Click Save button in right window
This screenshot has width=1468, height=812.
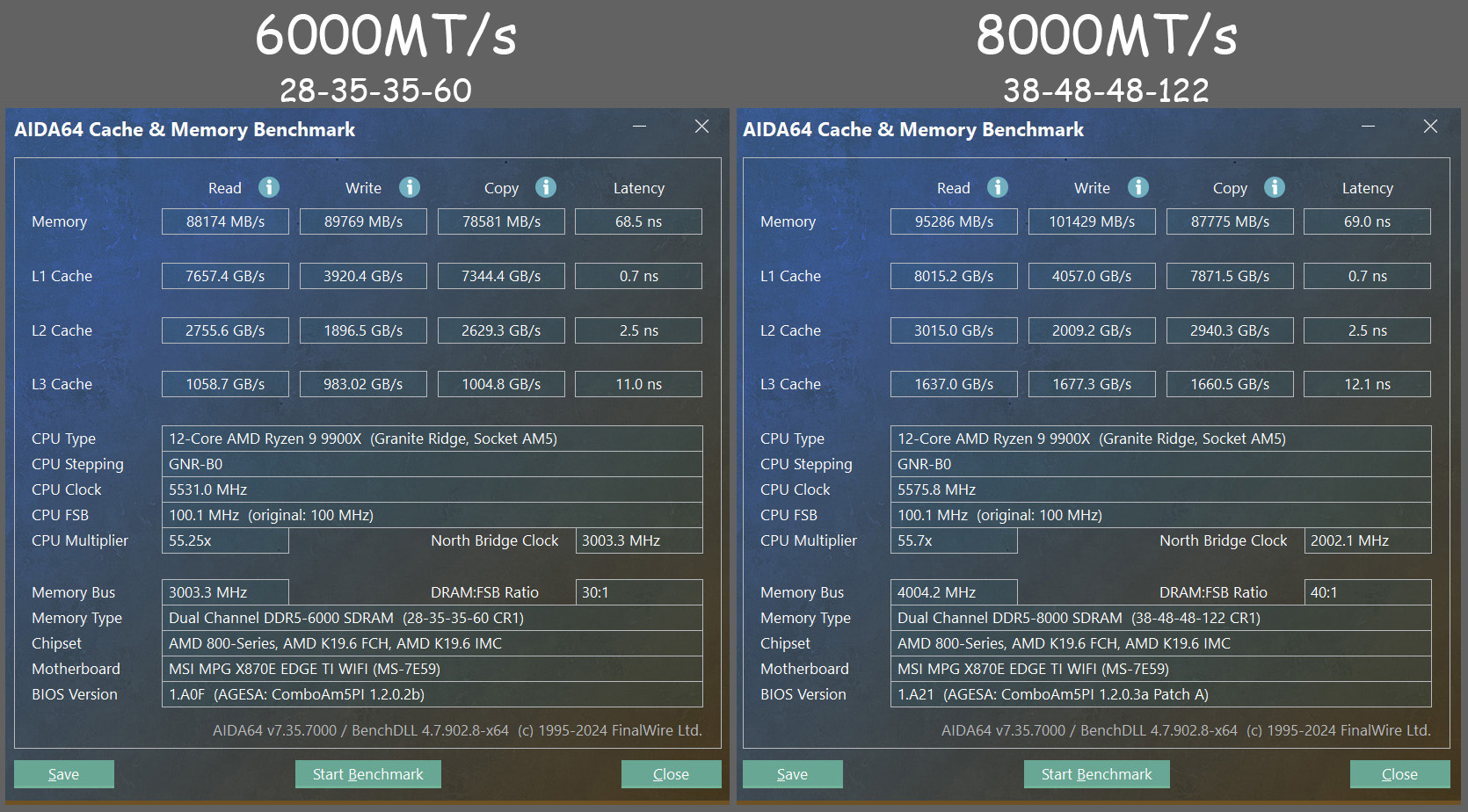(x=793, y=774)
